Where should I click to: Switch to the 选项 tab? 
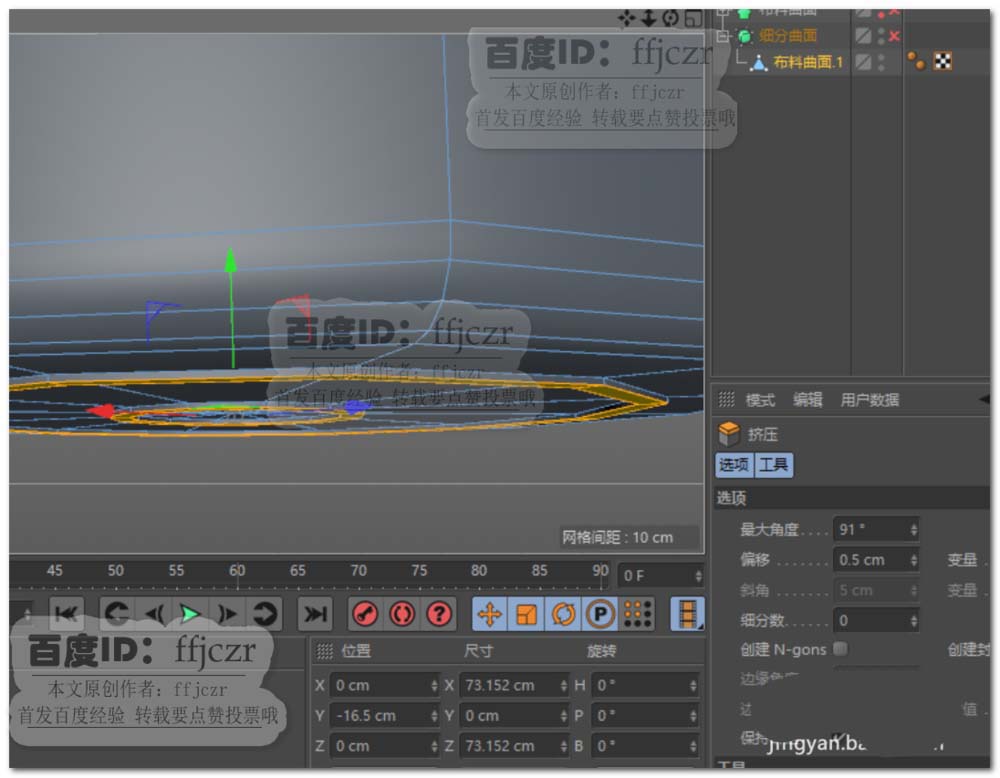point(734,465)
